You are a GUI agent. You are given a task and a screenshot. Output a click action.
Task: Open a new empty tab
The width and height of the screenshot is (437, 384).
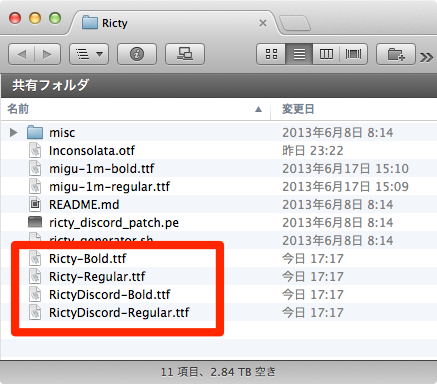coord(295,23)
